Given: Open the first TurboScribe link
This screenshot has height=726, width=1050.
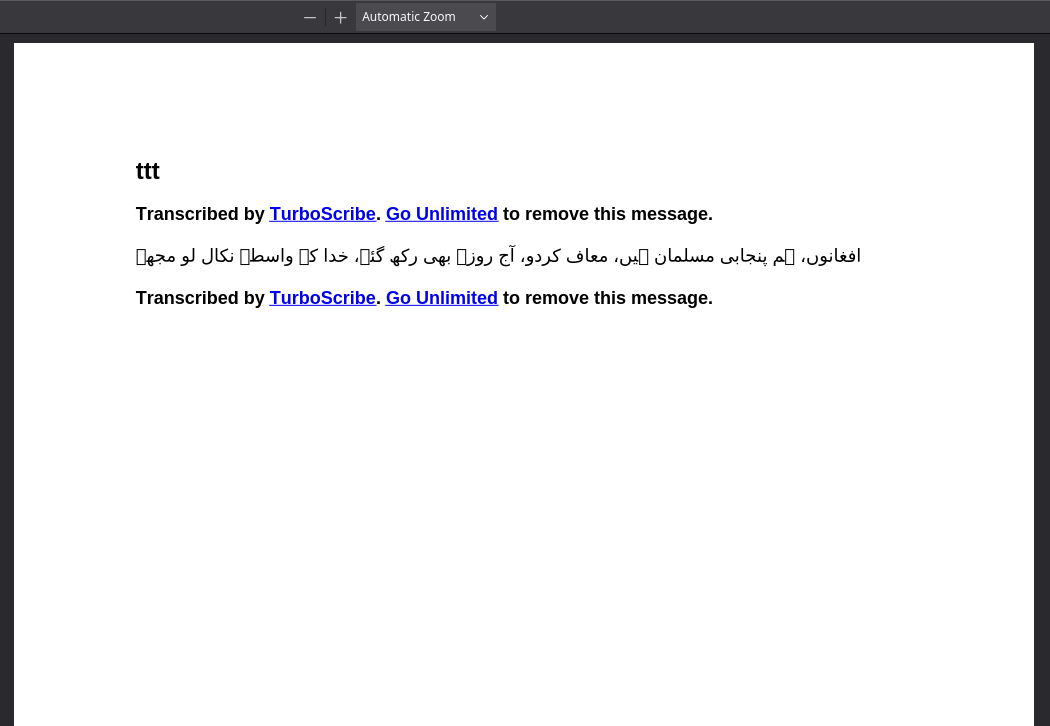Looking at the screenshot, I should point(322,214).
